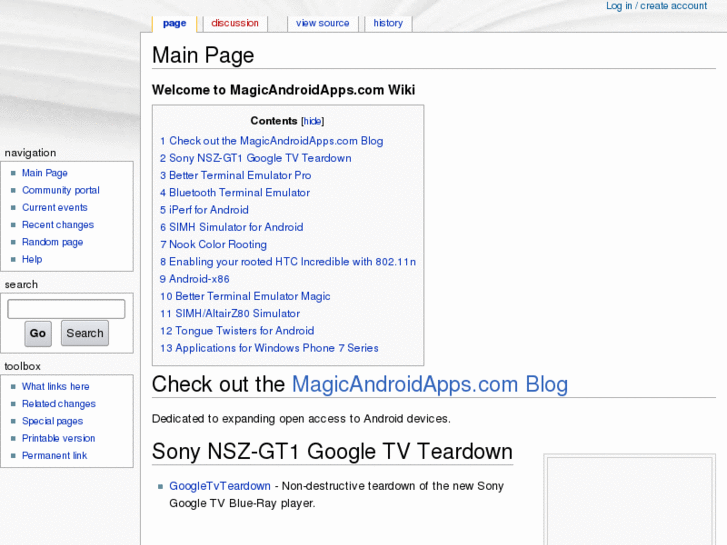
Task: Open the 'page' tab
Action: click(174, 23)
